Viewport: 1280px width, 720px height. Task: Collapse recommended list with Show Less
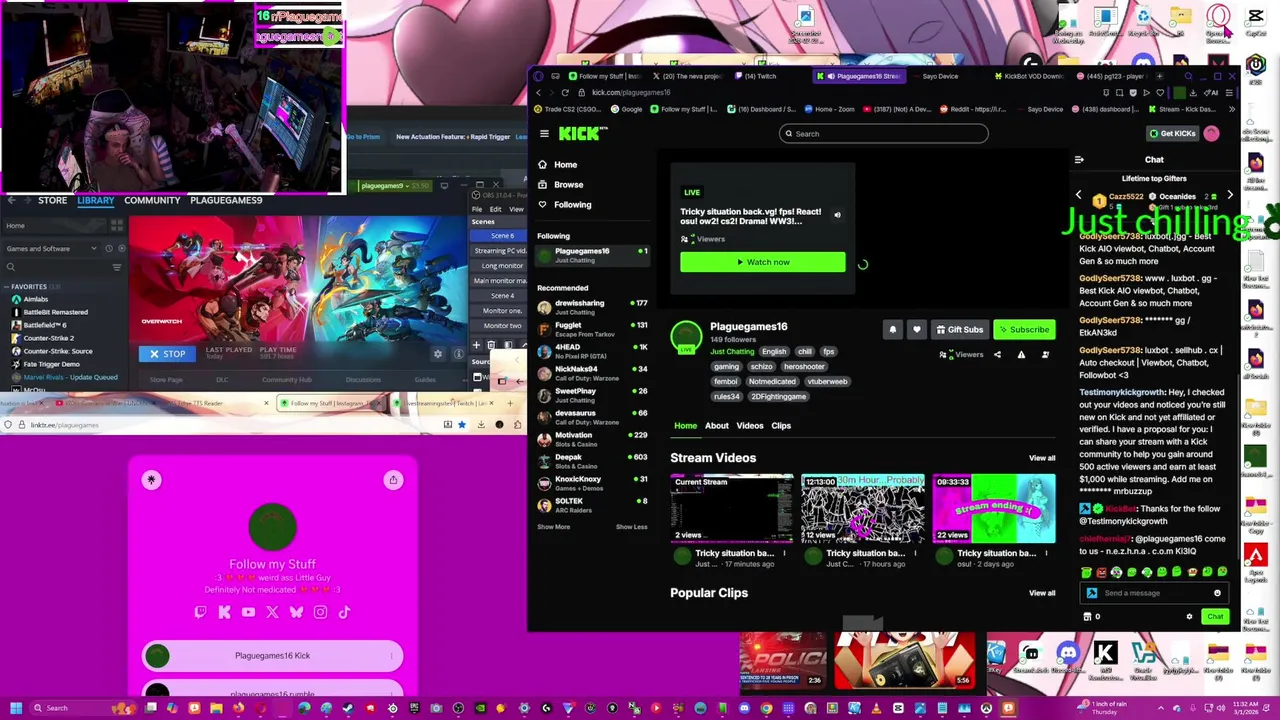click(631, 527)
